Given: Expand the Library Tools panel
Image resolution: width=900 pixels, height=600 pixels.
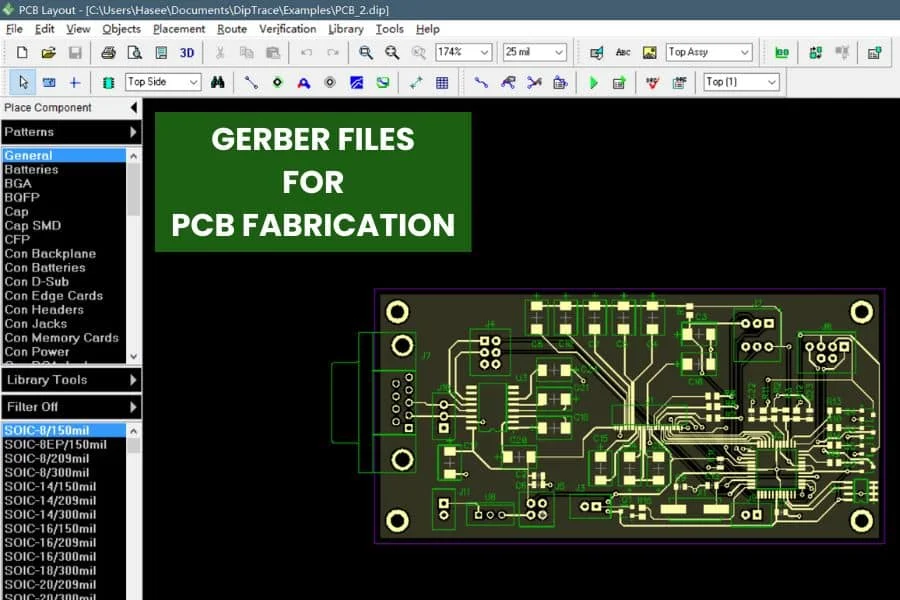Looking at the screenshot, I should click(70, 380).
